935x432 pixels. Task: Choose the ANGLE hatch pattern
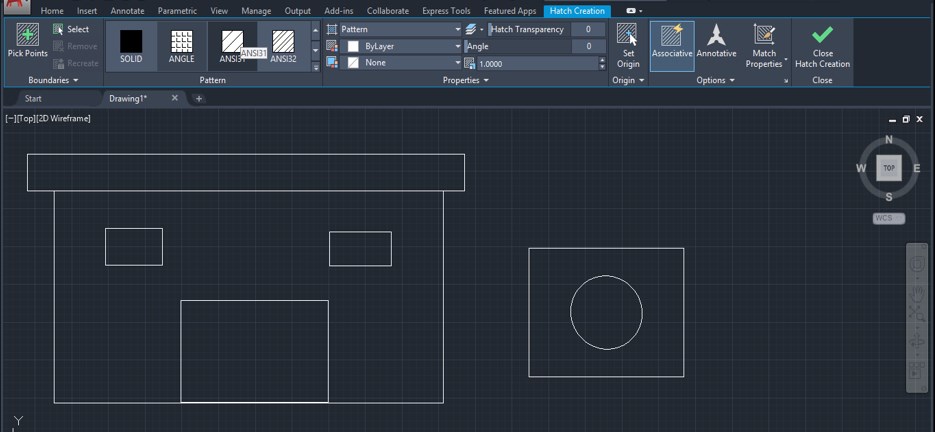click(181, 47)
